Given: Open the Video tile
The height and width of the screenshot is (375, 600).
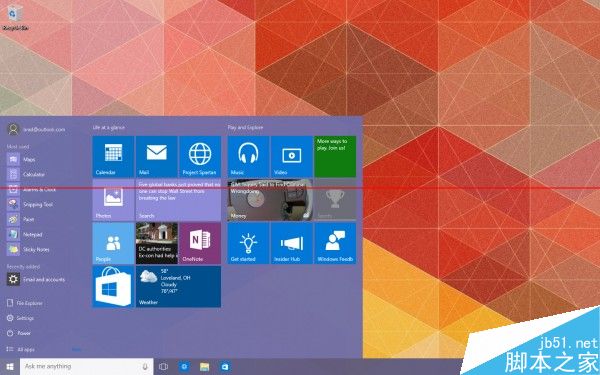Looking at the screenshot, I should (x=292, y=157).
